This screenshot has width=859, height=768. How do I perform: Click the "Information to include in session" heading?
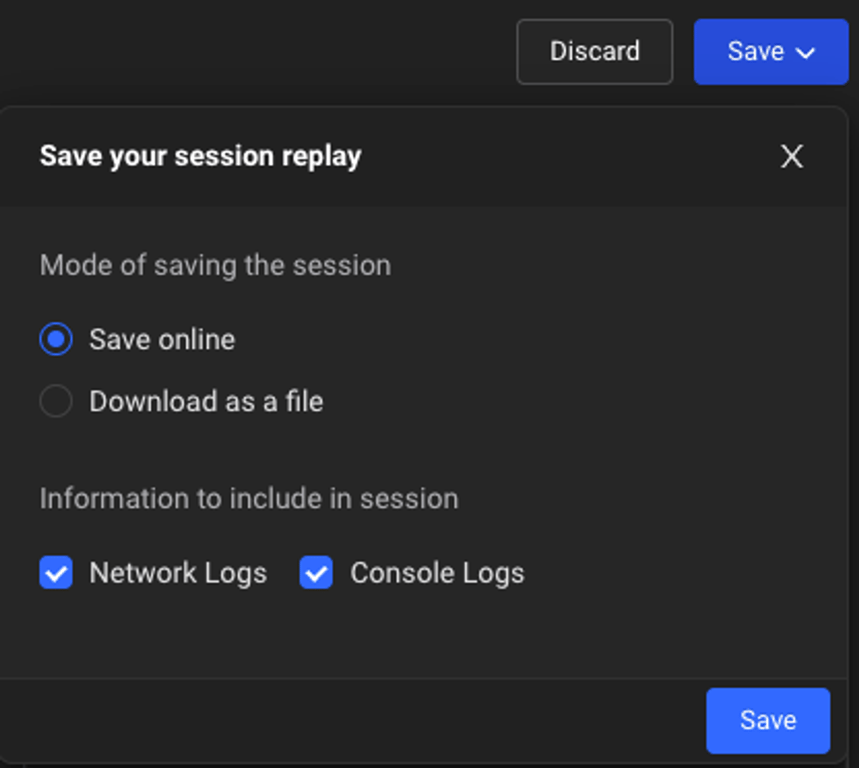point(249,498)
